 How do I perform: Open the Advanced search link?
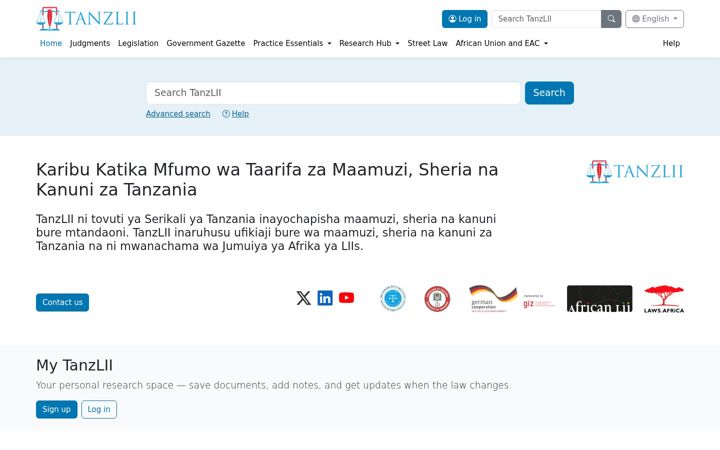click(x=178, y=114)
